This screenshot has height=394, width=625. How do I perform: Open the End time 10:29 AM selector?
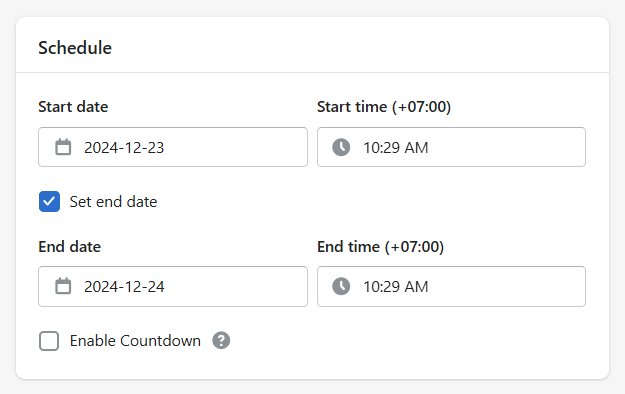451,286
